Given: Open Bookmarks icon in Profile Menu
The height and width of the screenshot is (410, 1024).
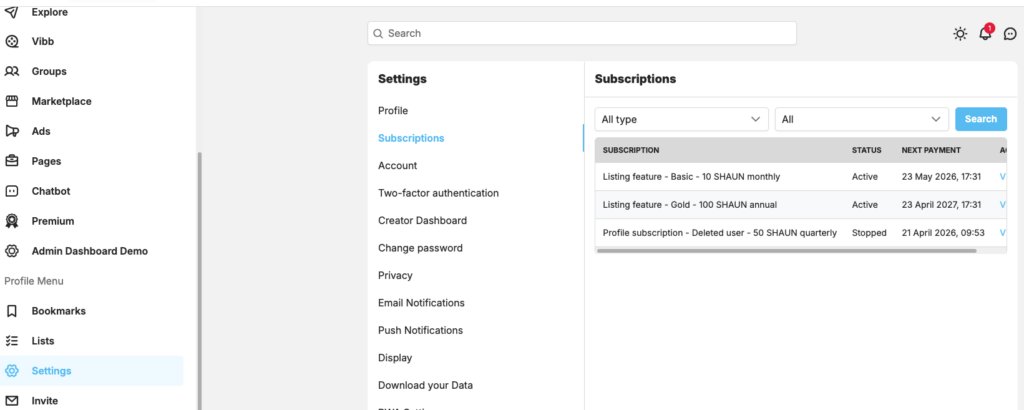Looking at the screenshot, I should pyautogui.click(x=12, y=311).
